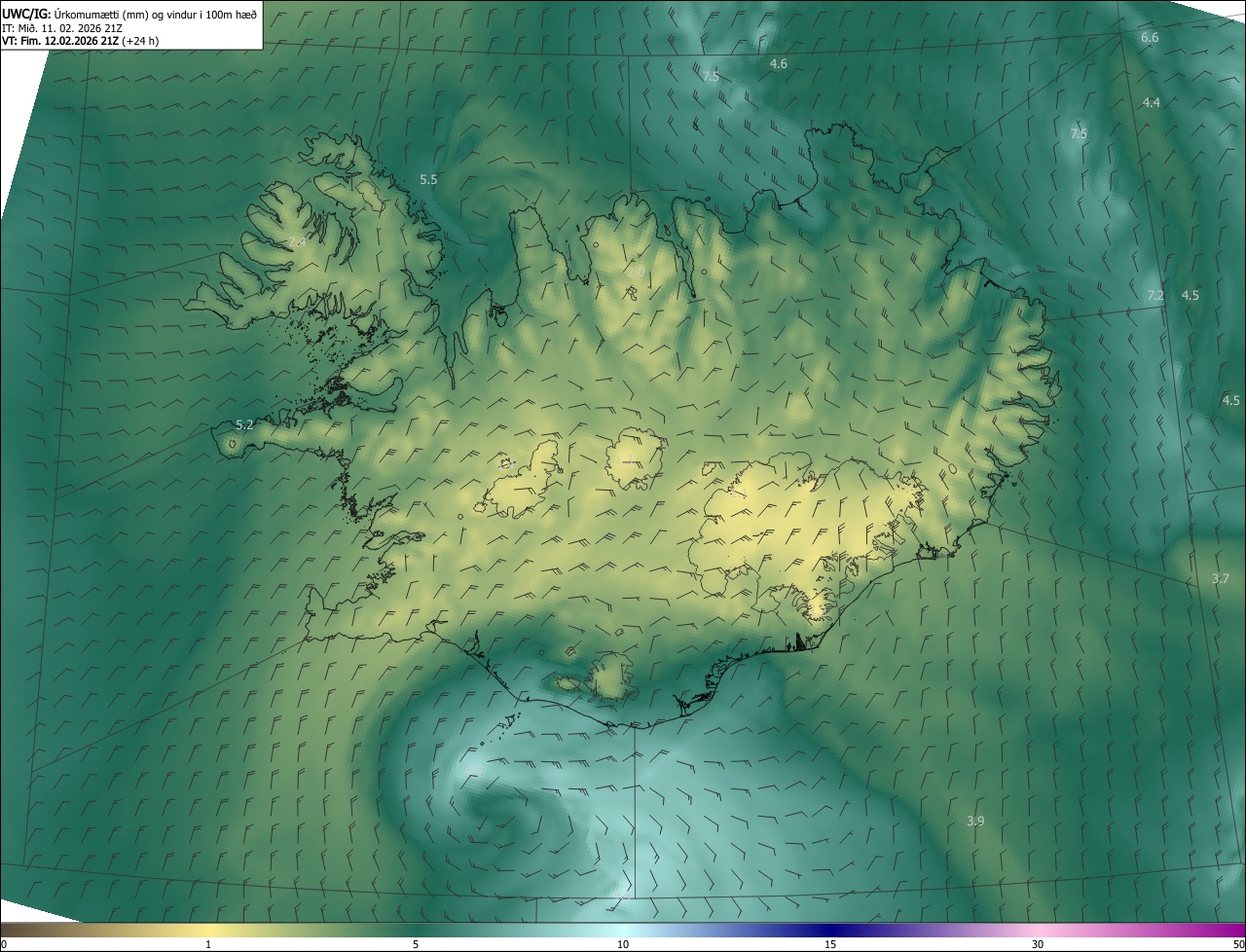Screen dimensions: 1246x952
Task: Click the precipitable water colour scale bar
Action: coord(623,931)
